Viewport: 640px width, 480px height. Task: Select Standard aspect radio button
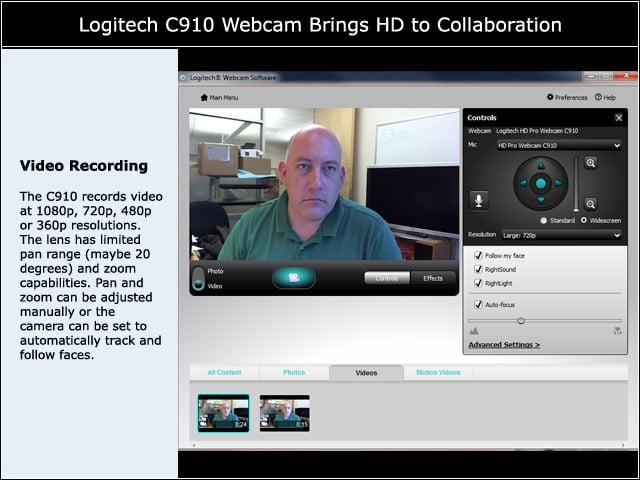pos(544,220)
